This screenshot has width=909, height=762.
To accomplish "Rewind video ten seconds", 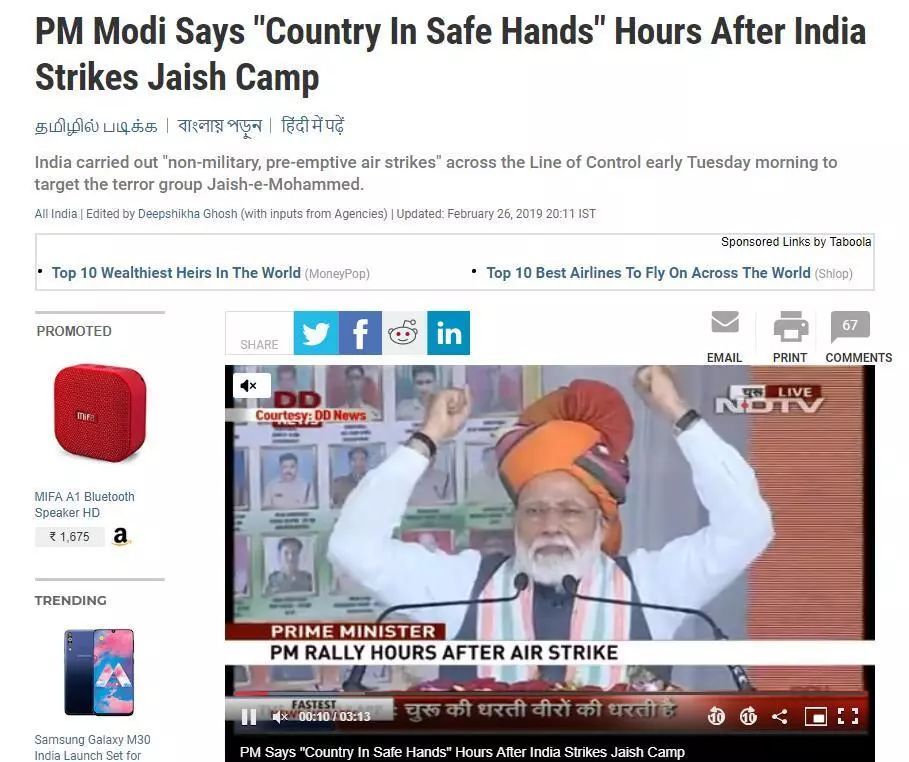I will click(716, 717).
